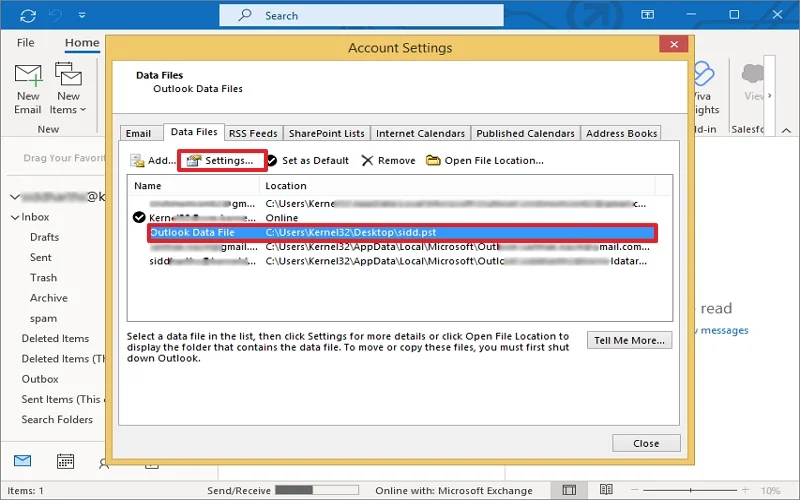The width and height of the screenshot is (800, 500).
Task: Click the undo arrow in quick access toolbar
Action: pyautogui.click(x=55, y=16)
